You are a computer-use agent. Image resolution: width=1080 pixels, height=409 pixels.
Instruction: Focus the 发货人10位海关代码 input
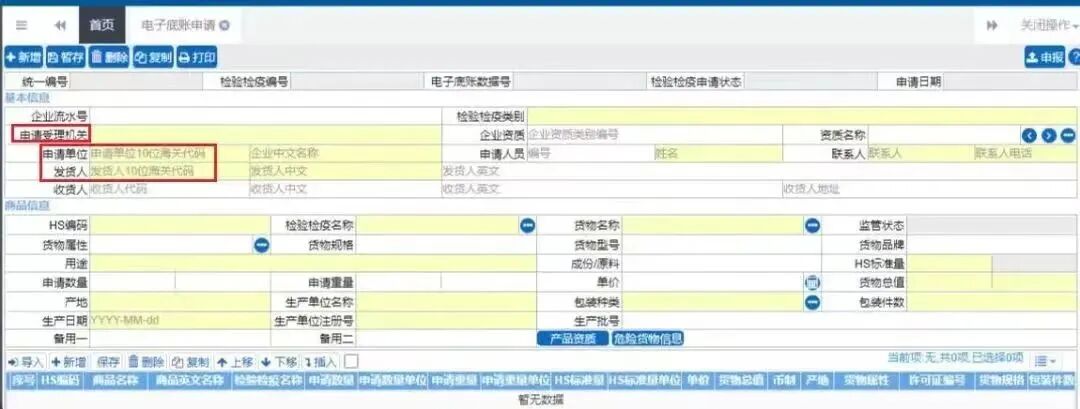(169, 171)
